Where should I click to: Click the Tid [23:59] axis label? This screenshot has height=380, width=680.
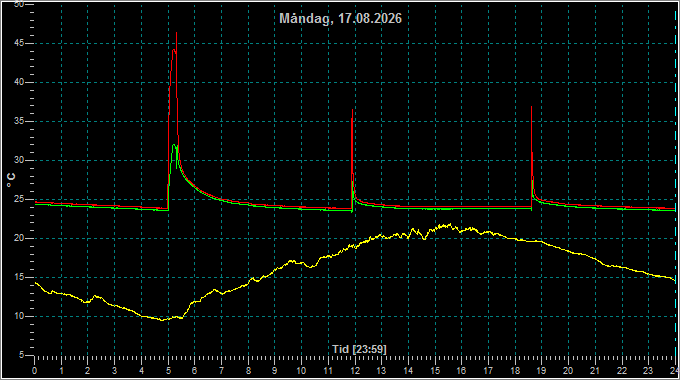(x=359, y=349)
